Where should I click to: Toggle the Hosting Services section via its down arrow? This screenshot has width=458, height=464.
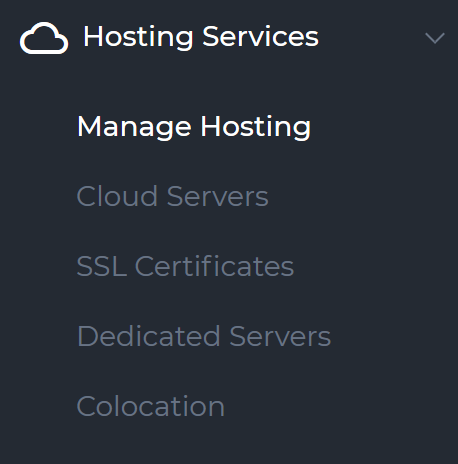click(x=435, y=38)
